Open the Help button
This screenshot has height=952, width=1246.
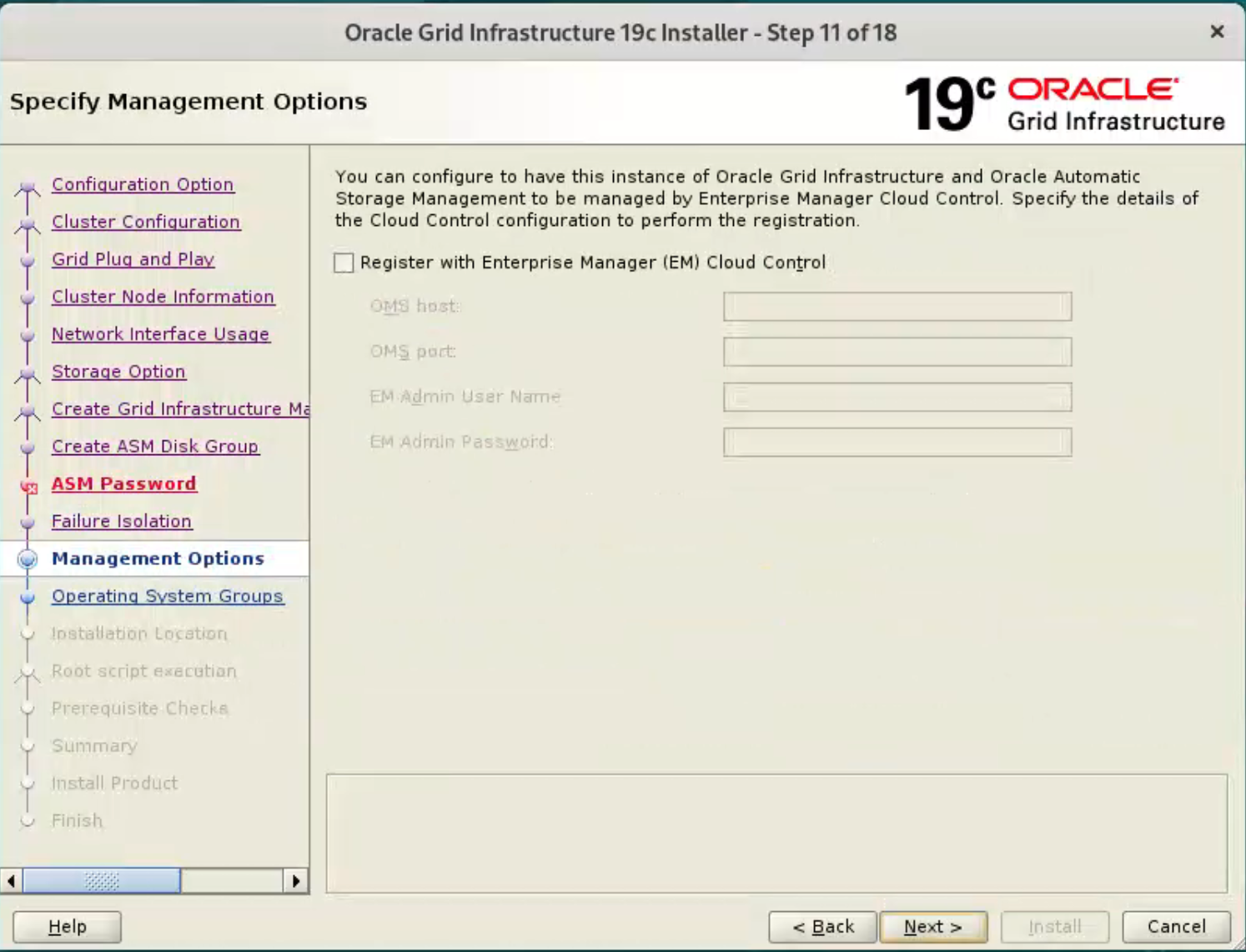(68, 927)
